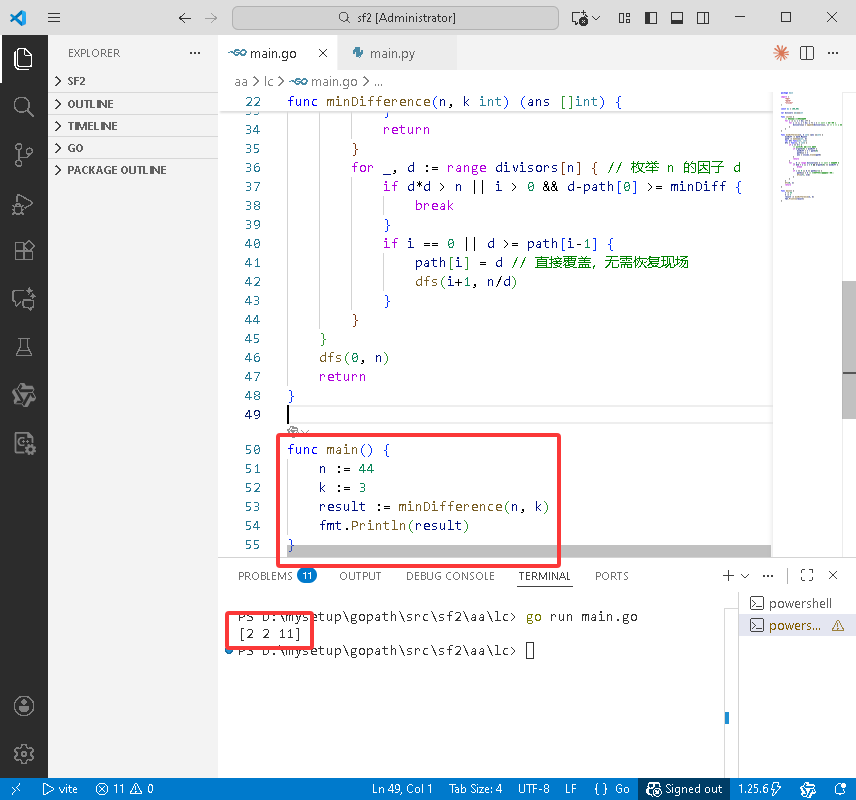Open the hamburger application menu
This screenshot has height=800, width=856.
pyautogui.click(x=54, y=17)
